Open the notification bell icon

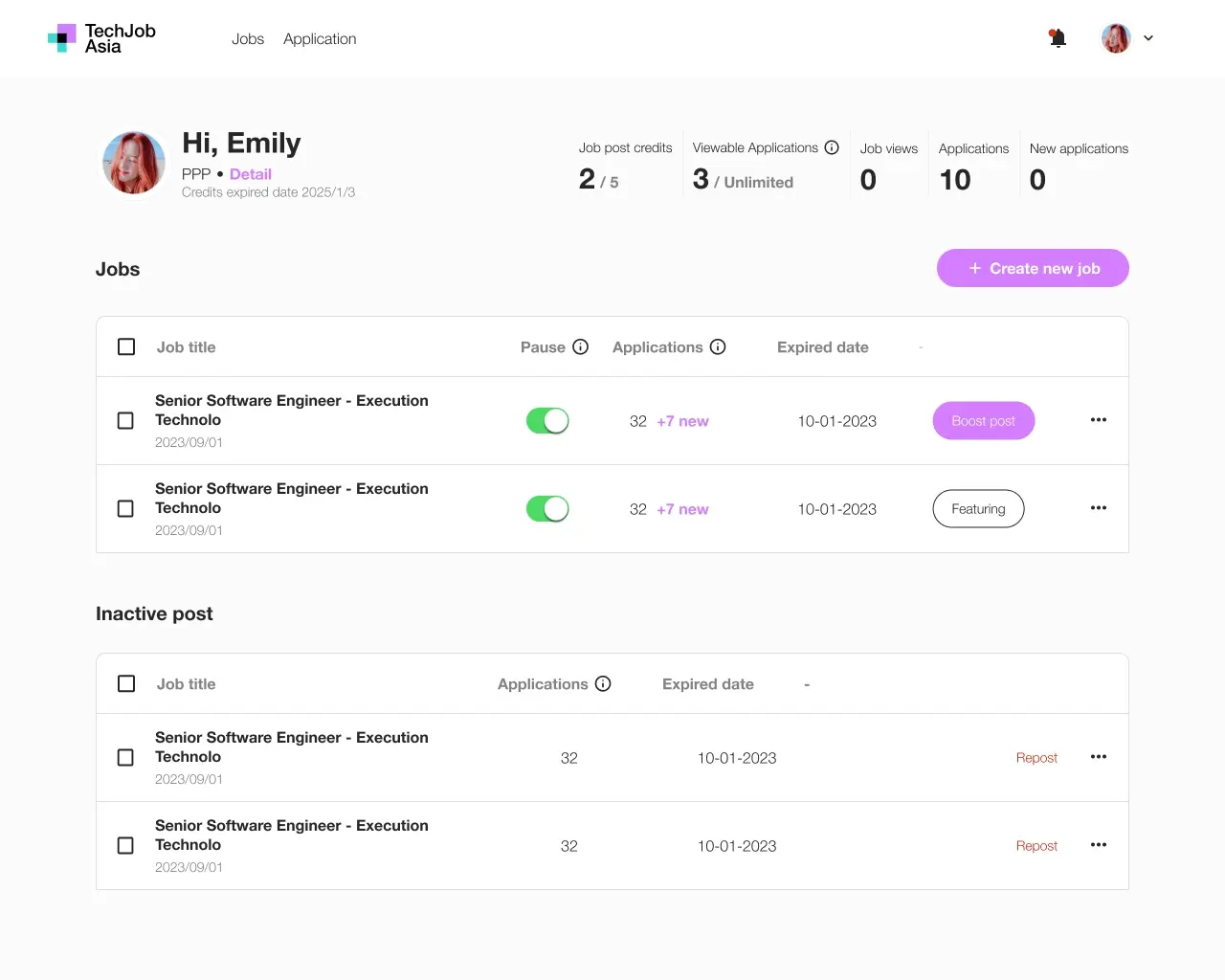point(1058,38)
